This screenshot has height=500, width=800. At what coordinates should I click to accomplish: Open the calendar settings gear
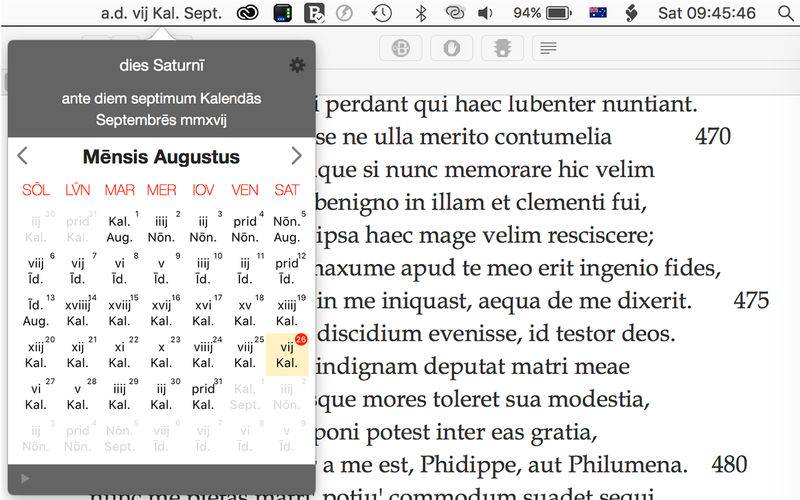297,65
